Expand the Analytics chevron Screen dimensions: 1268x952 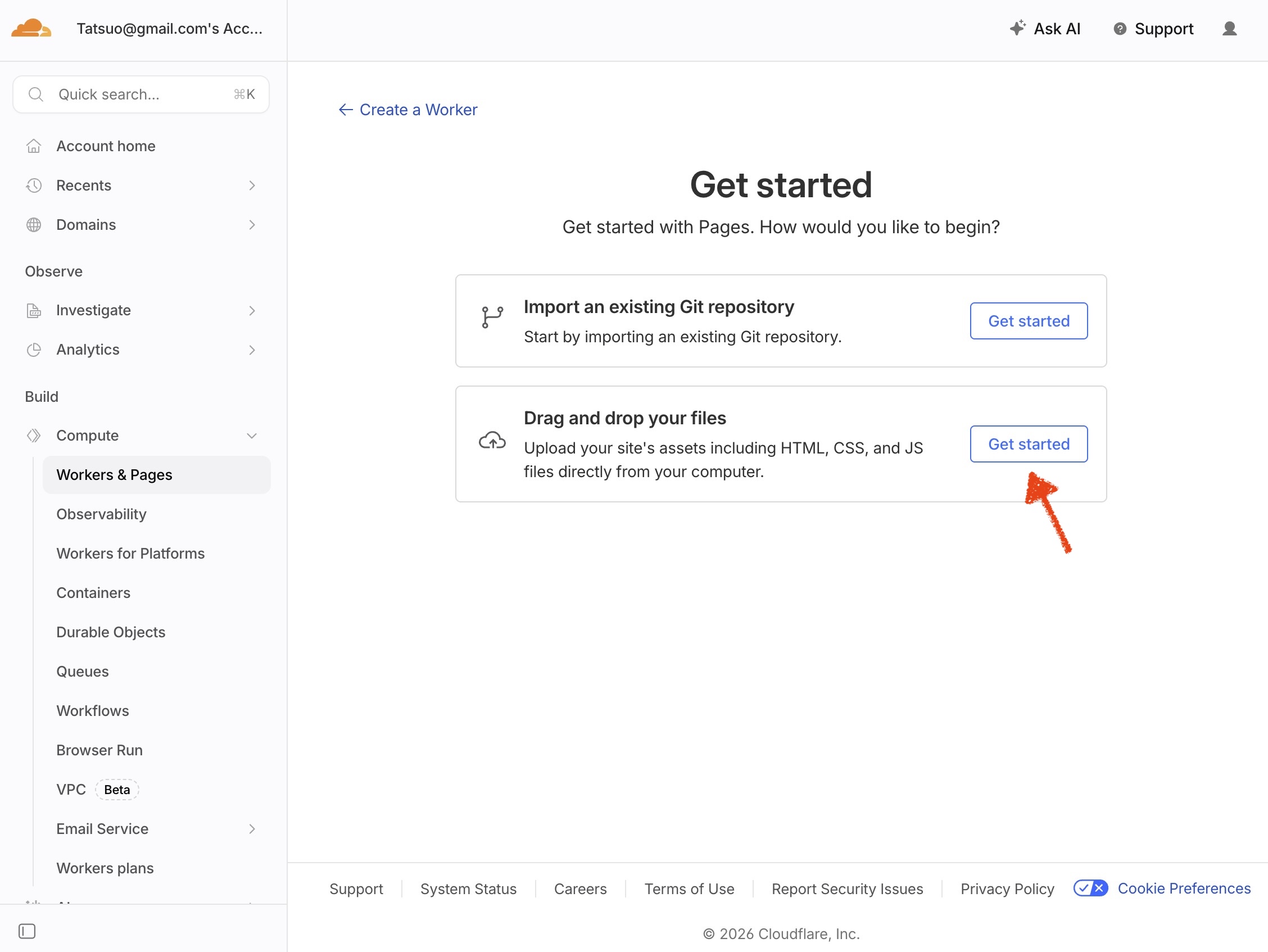tap(252, 350)
